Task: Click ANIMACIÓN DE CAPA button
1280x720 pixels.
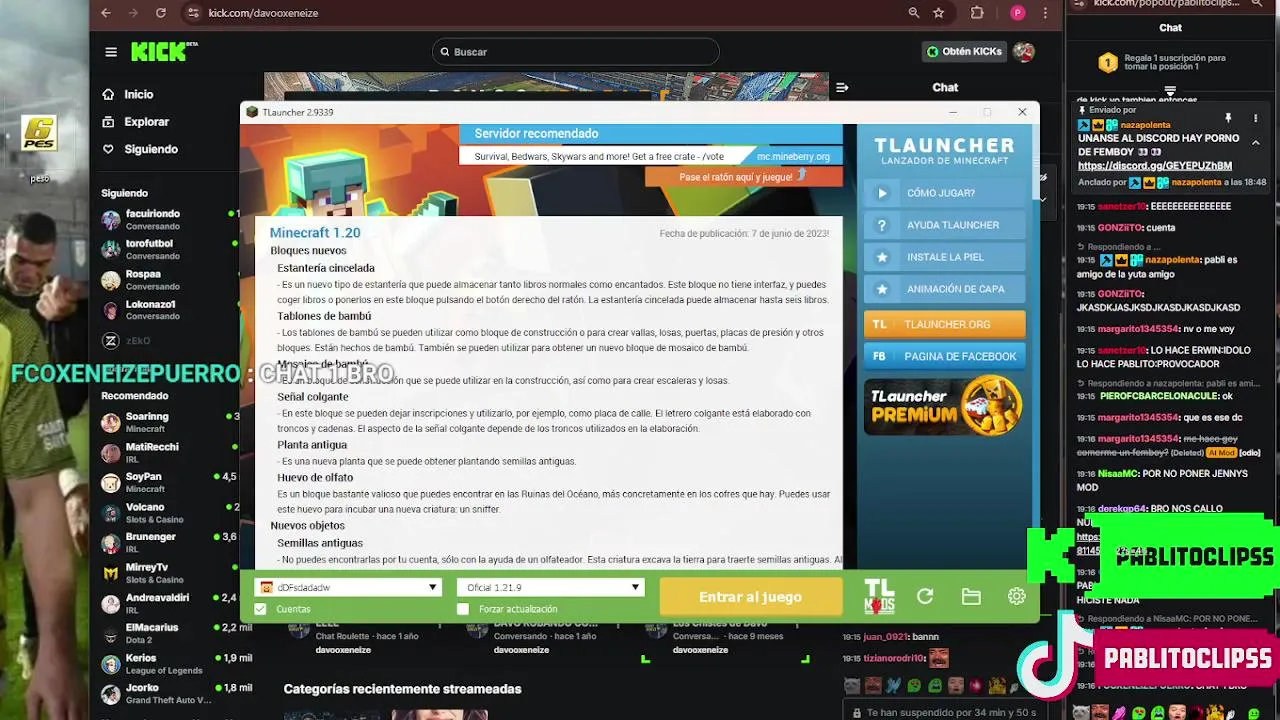Action: pyautogui.click(x=944, y=289)
